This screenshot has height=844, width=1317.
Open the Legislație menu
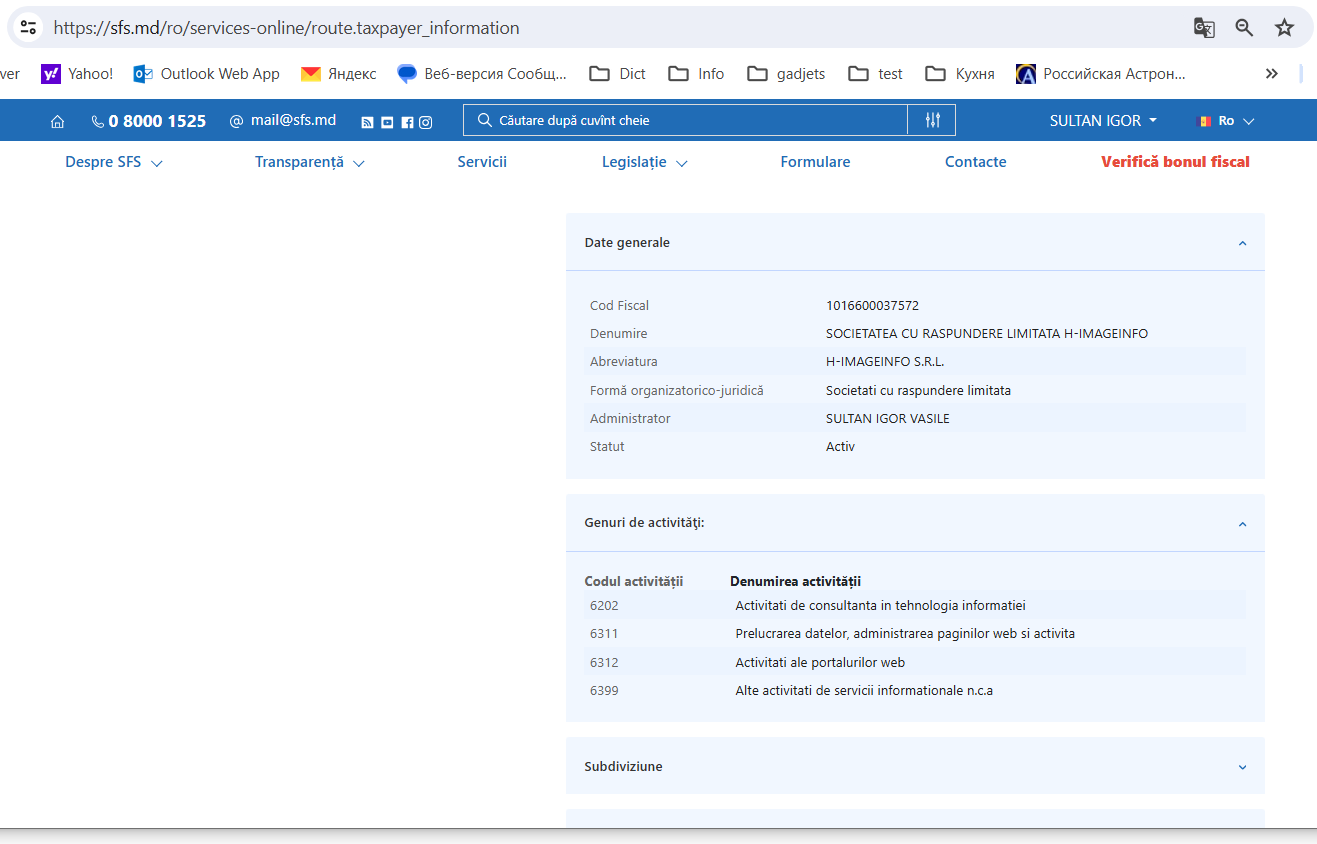click(644, 162)
